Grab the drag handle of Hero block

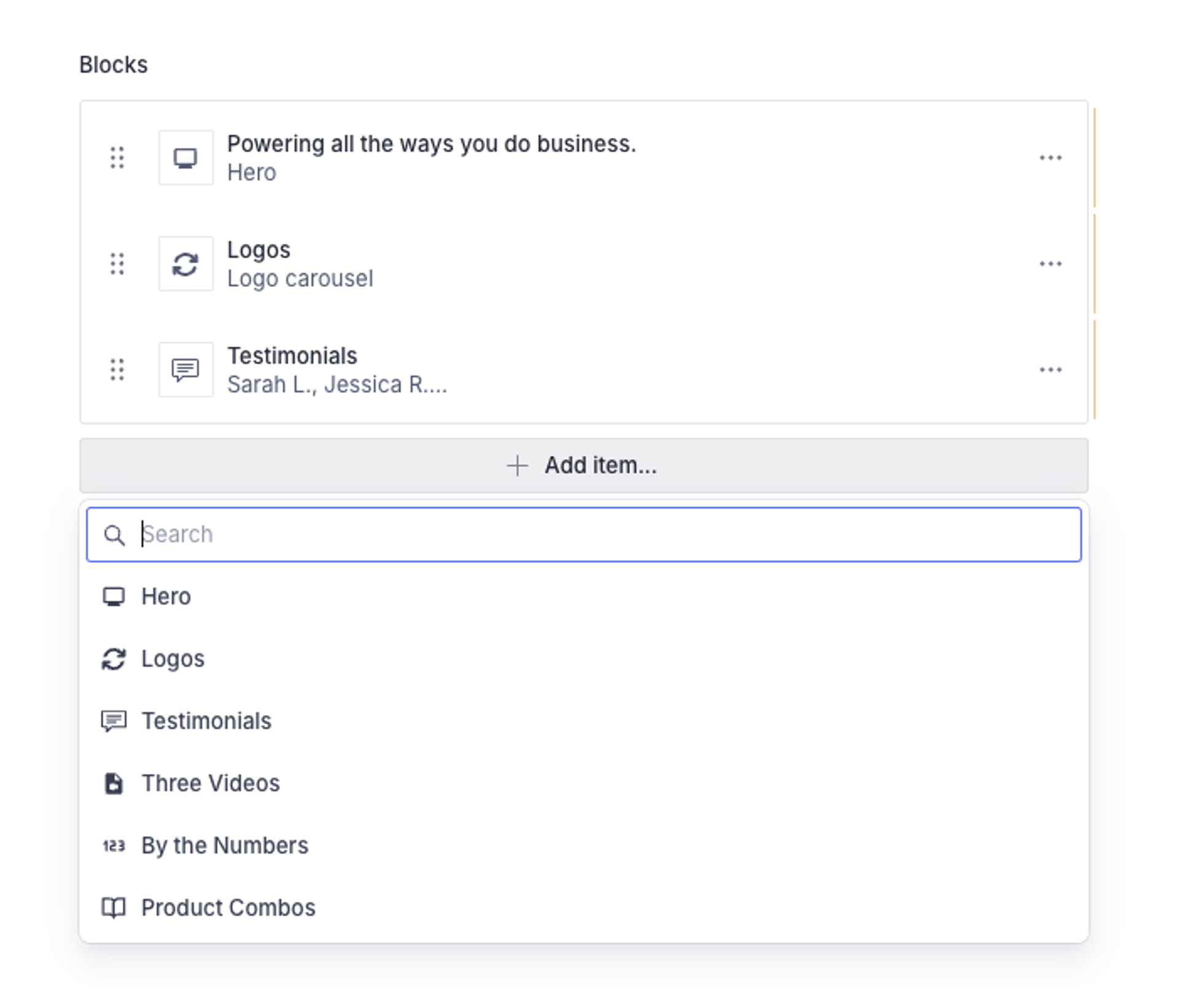pyautogui.click(x=117, y=158)
